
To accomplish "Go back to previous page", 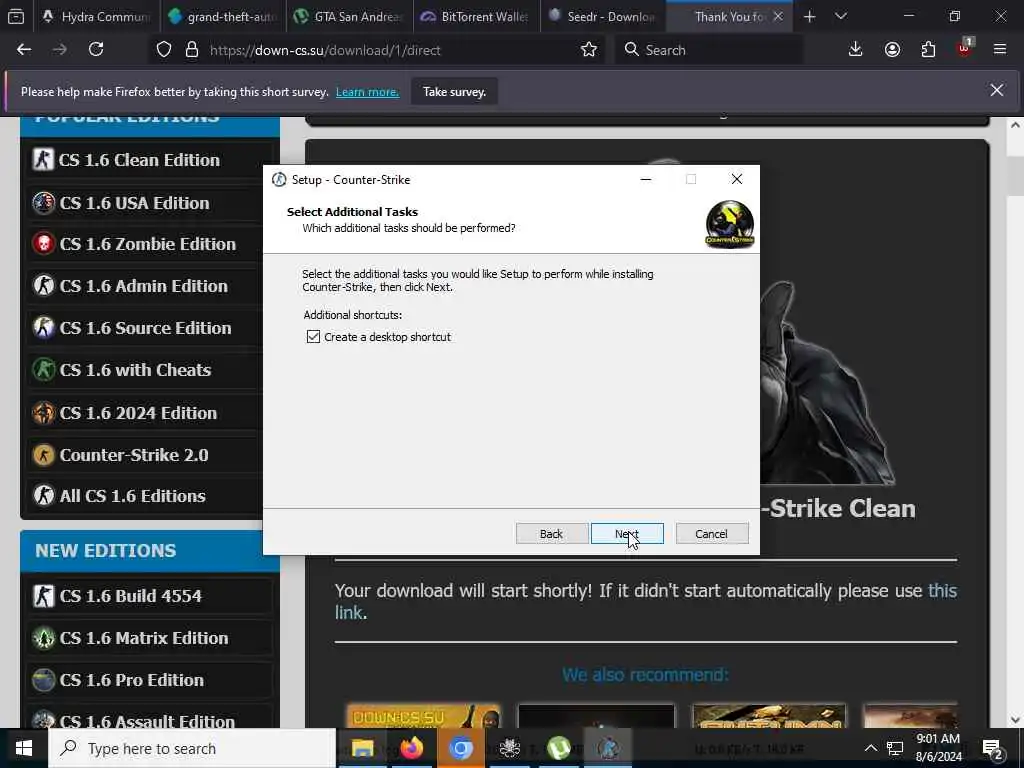I will (x=24, y=50).
